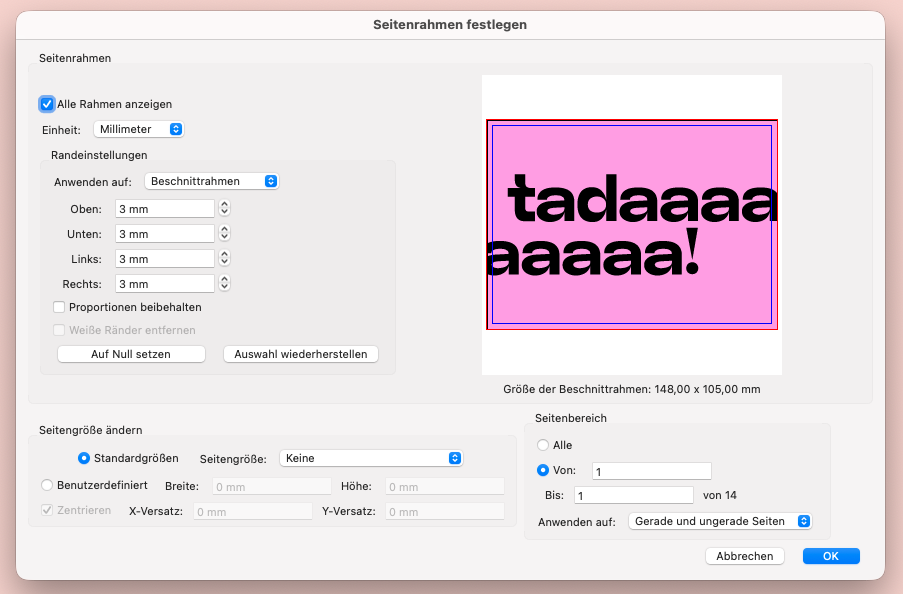This screenshot has width=903, height=594.
Task: Open Beschnittrahmen dropdown under Randeinstellungen
Action: (211, 181)
